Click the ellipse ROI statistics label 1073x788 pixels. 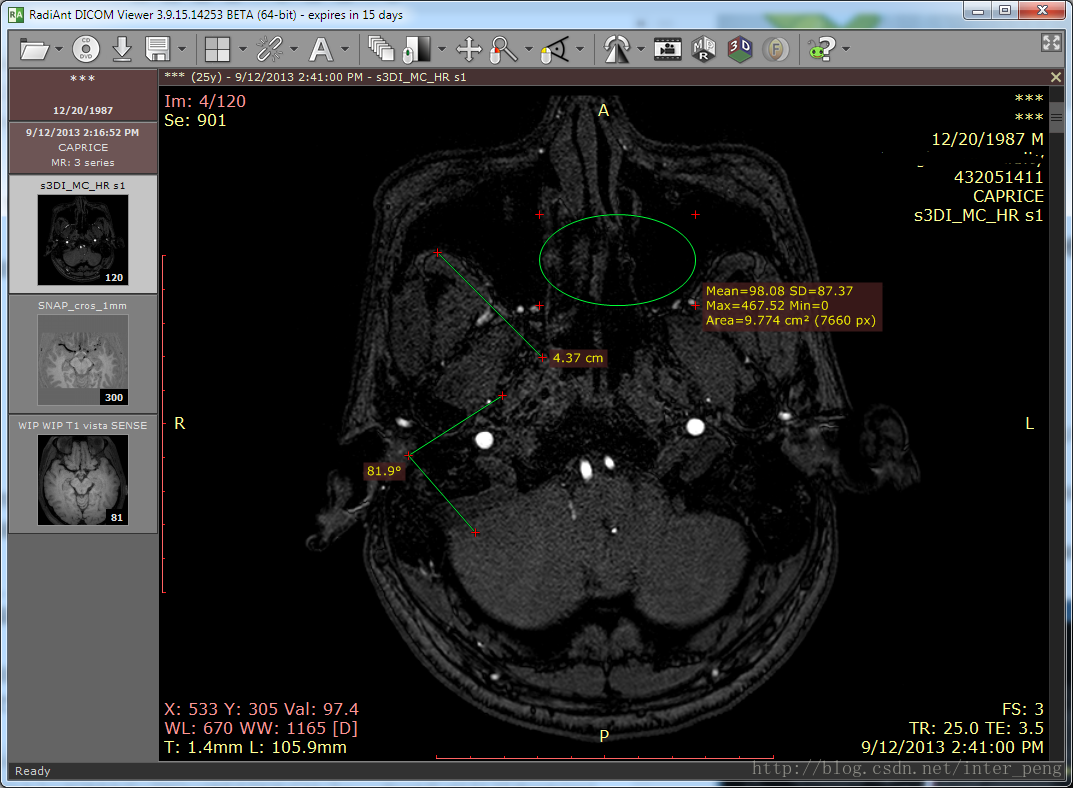790,306
